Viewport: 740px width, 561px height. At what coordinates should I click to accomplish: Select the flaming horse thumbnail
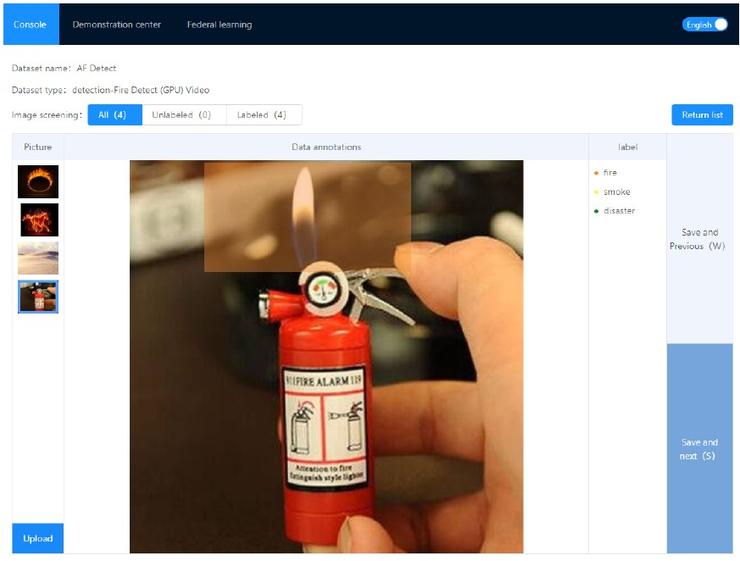(39, 220)
